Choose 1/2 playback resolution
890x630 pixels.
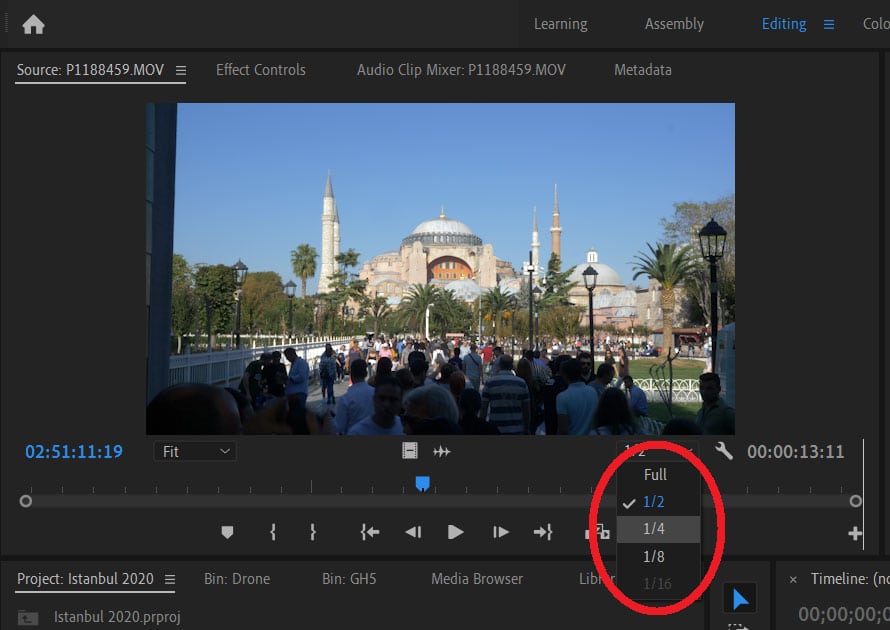pos(658,502)
